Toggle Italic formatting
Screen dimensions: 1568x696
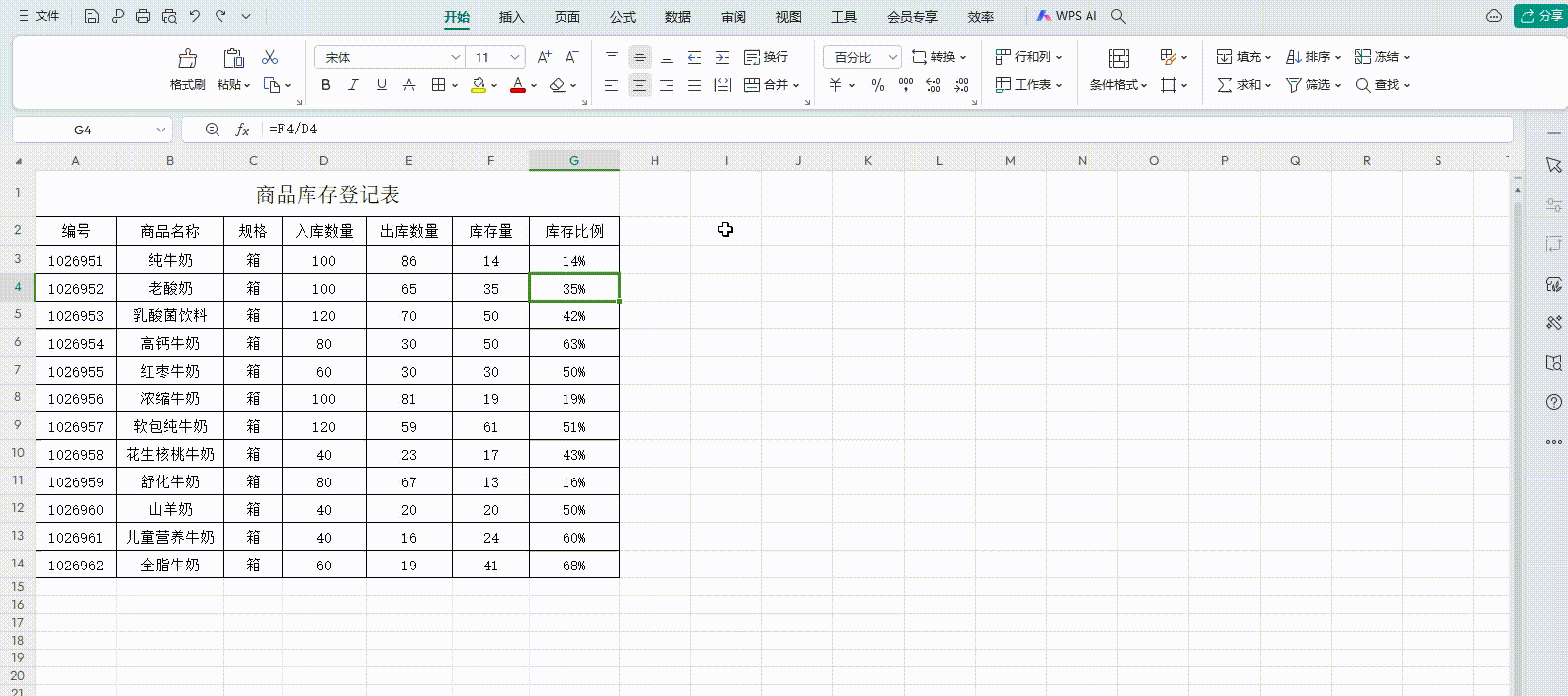coord(353,85)
